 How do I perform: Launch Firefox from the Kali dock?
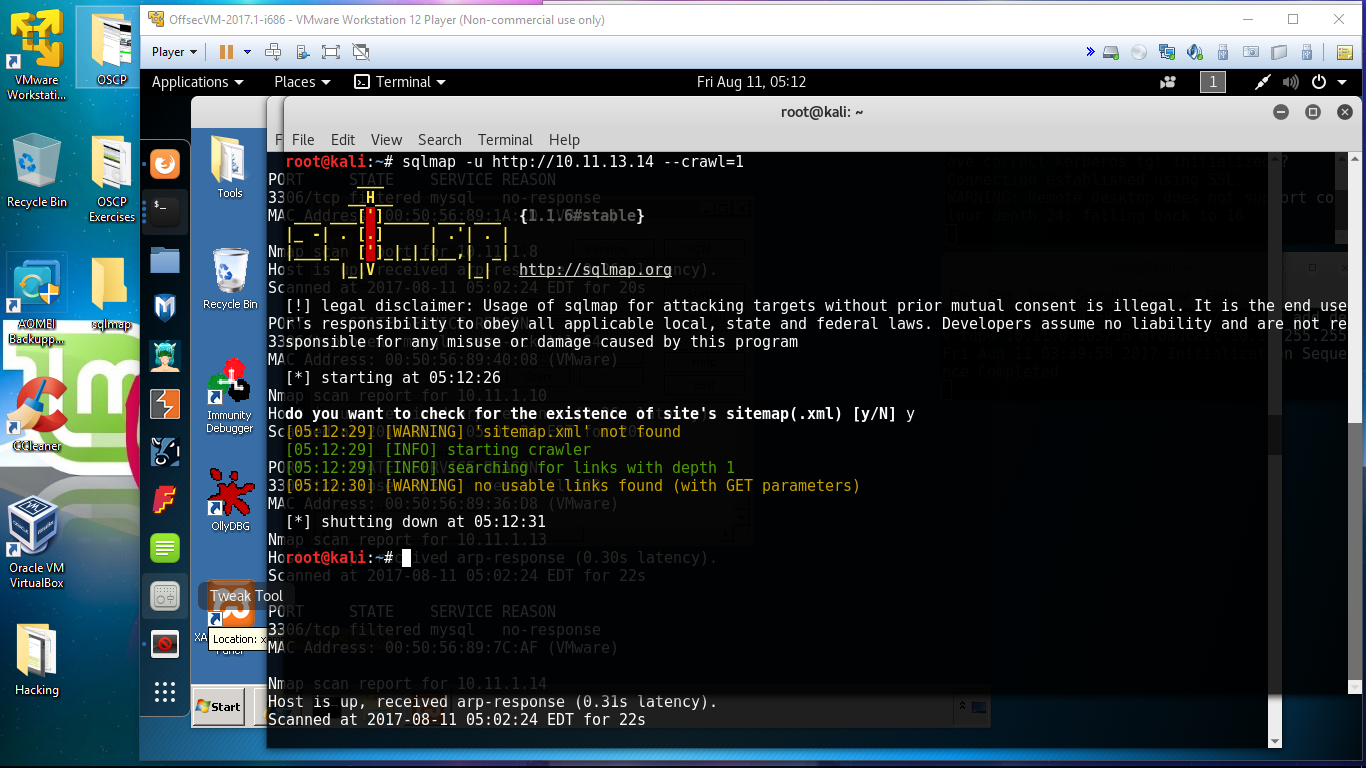click(165, 163)
